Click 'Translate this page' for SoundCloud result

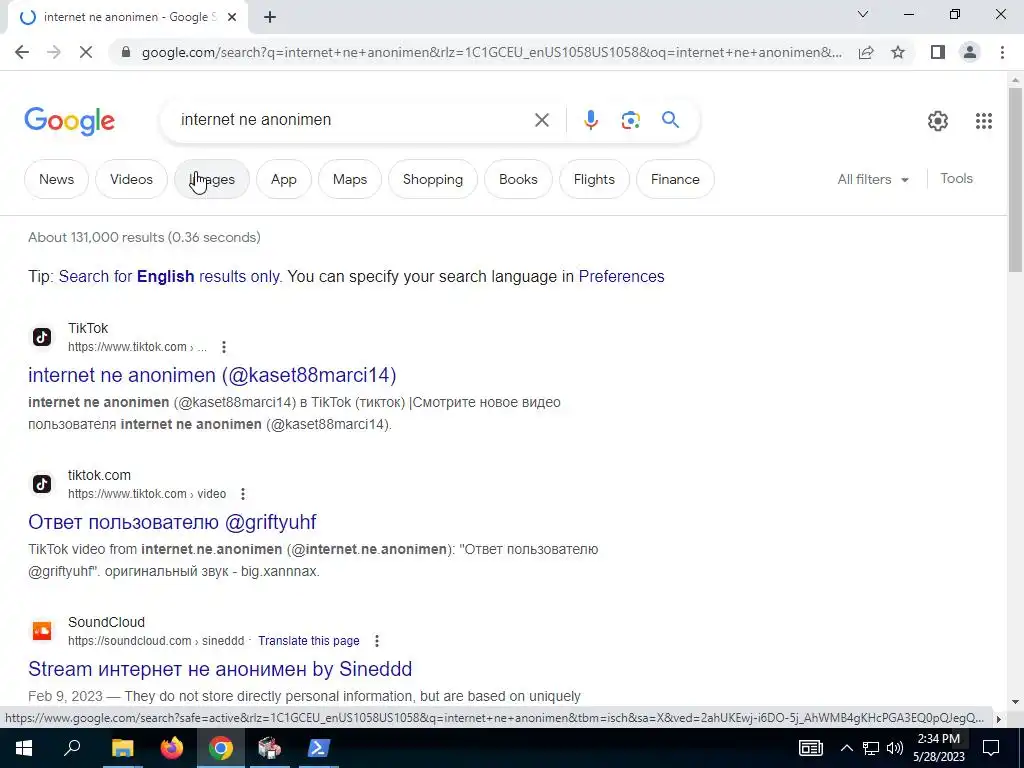pyautogui.click(x=309, y=641)
